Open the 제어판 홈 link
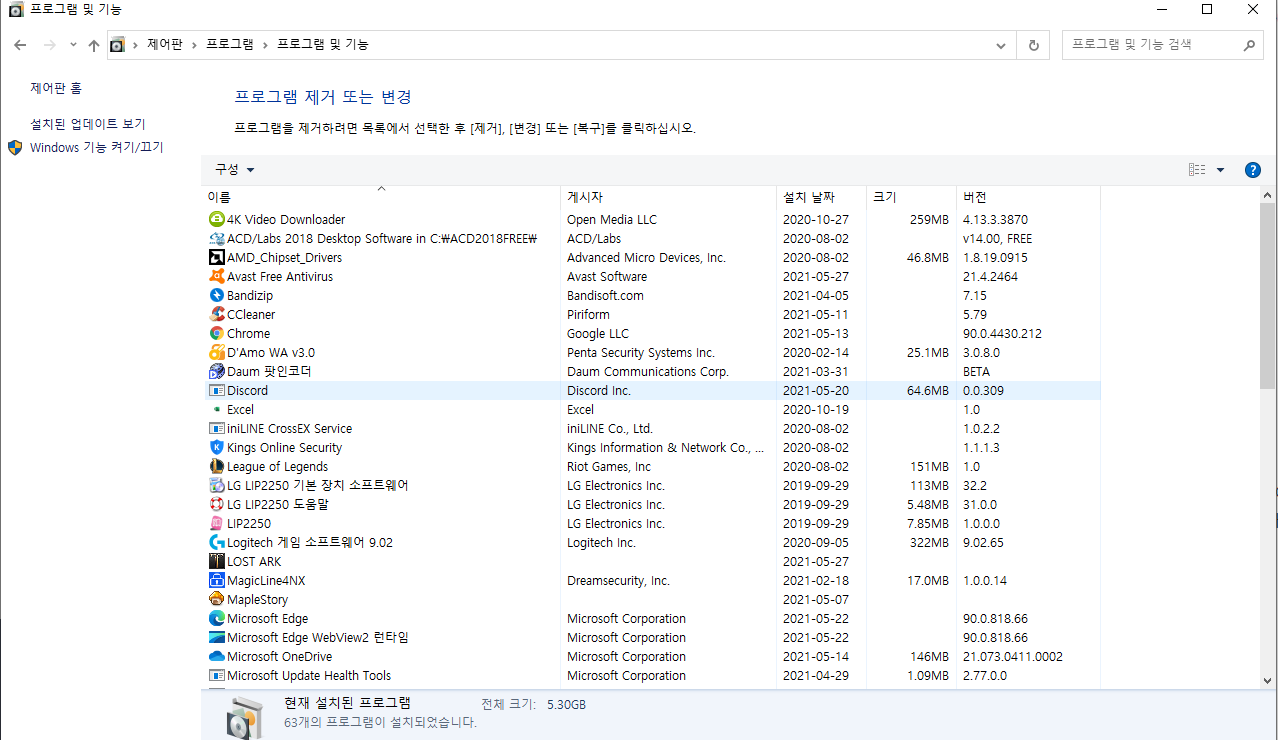 [56, 89]
